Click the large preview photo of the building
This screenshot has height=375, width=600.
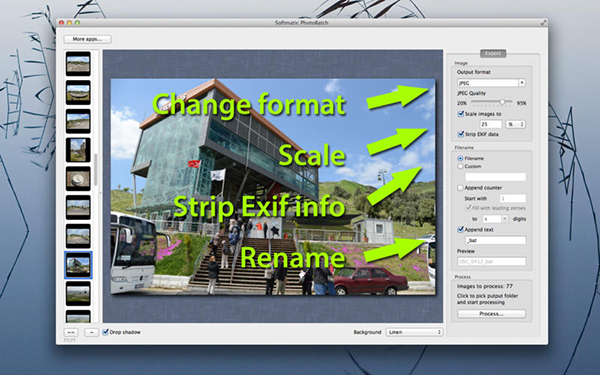pos(273,187)
